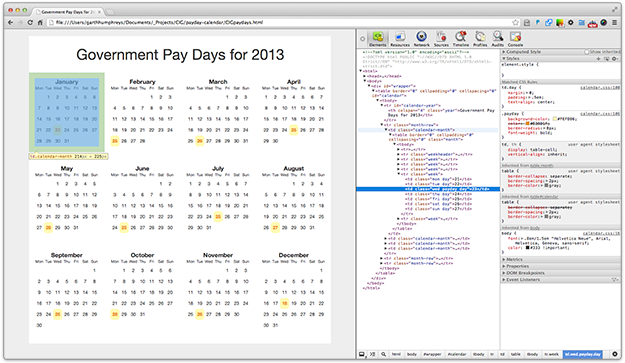The image size is (625, 363).
Task: Click the body inherited-from link
Action: pyautogui.click(x=535, y=228)
